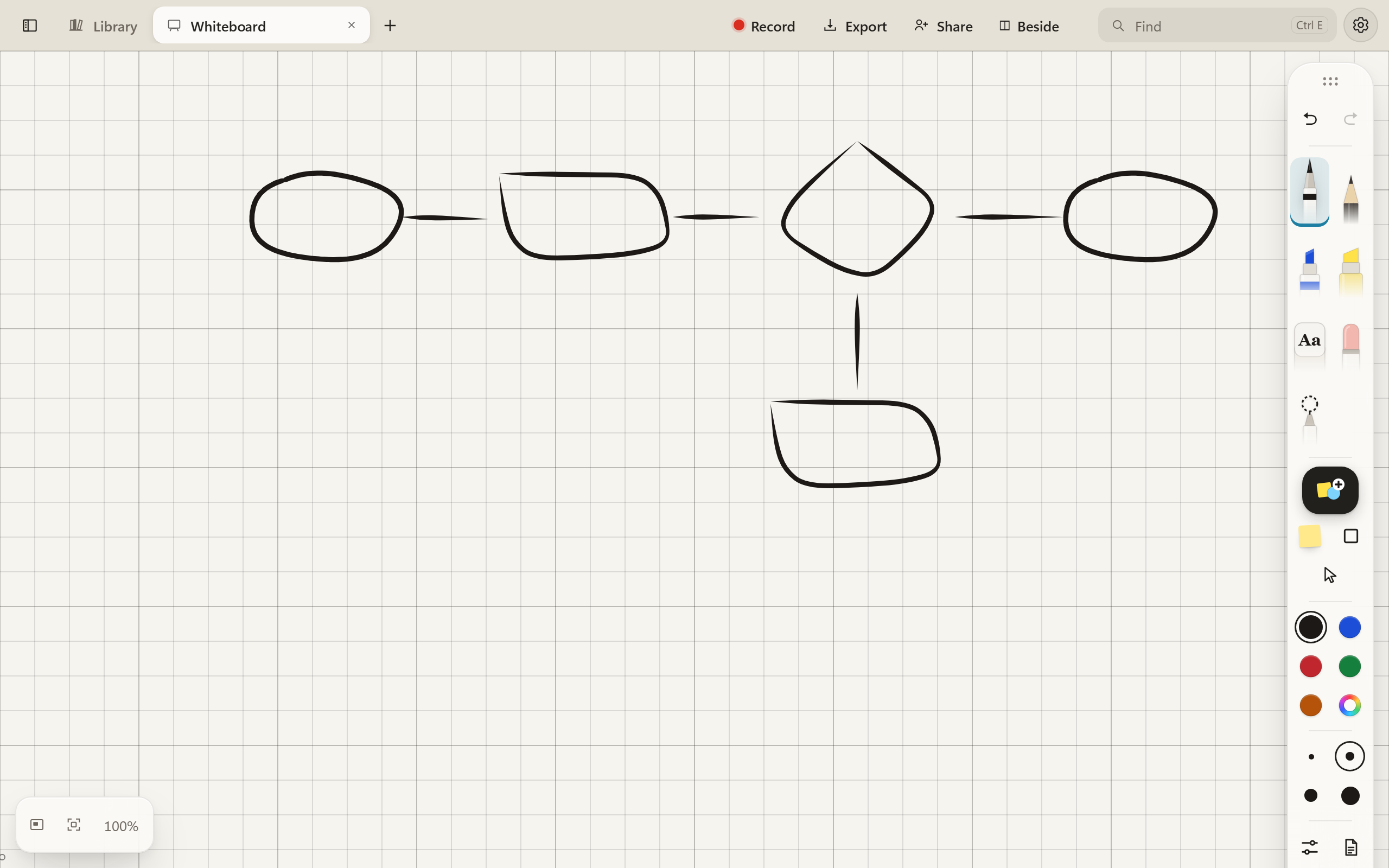Select the blue marker tool
1389x868 pixels.
1310,272
